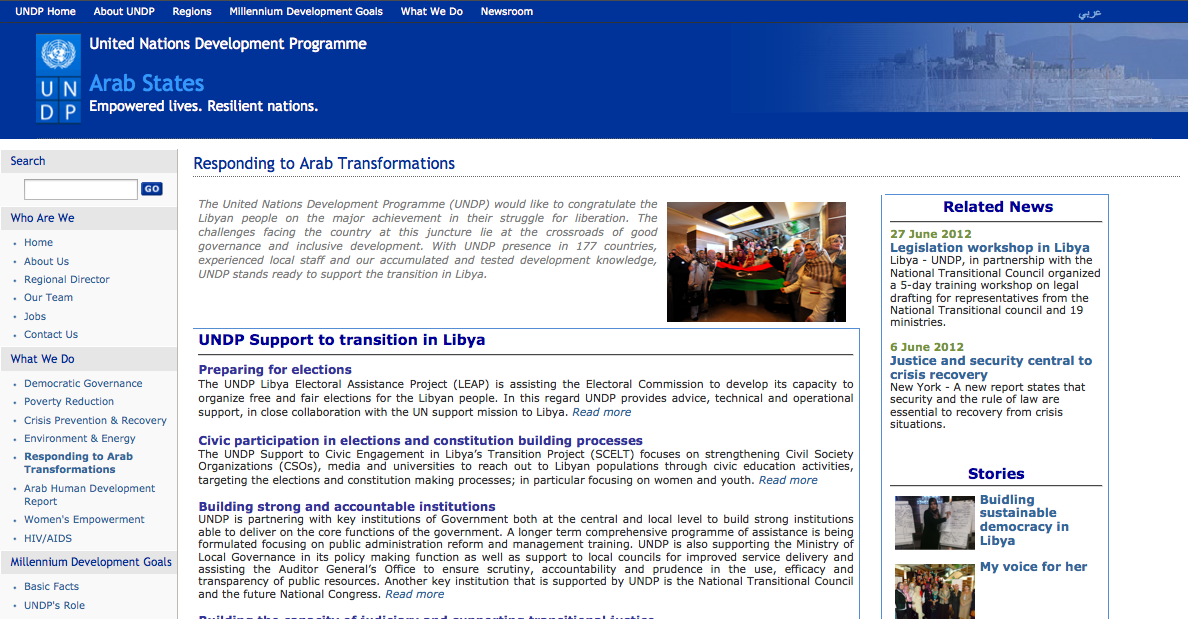
Task: Click the Search label in sidebar
Action: coord(28,161)
